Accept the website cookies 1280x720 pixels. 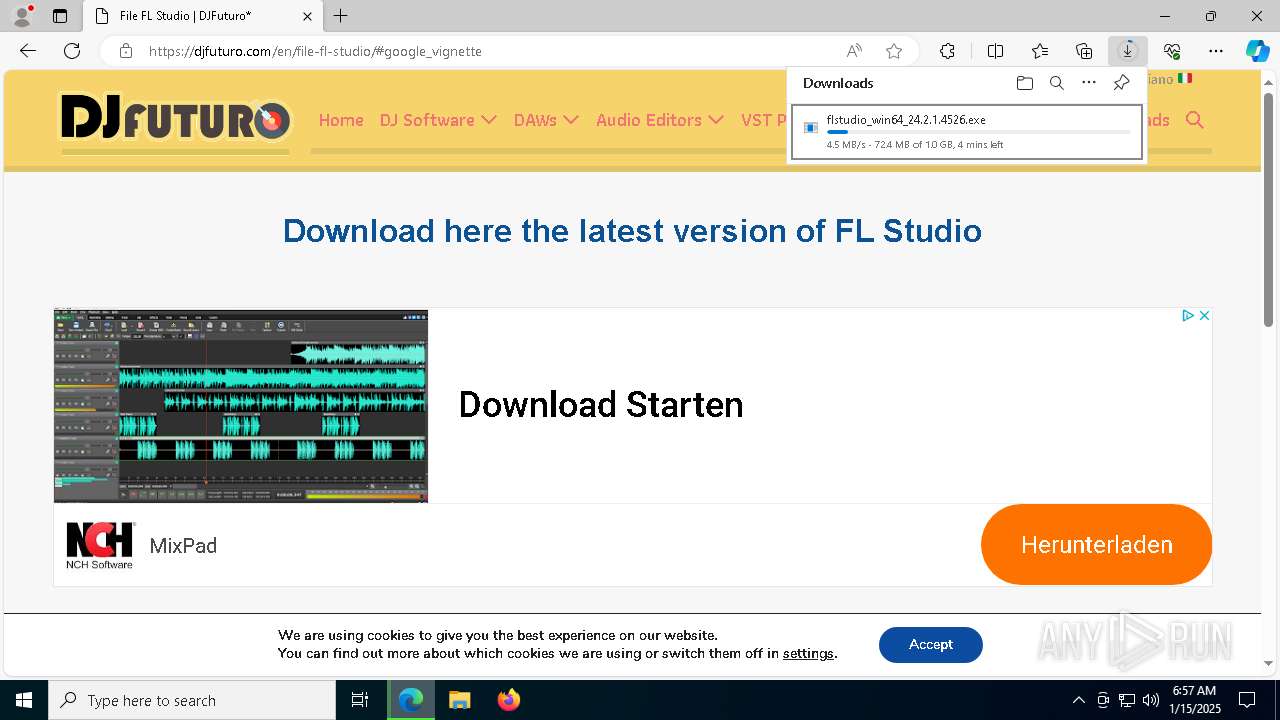coord(930,645)
